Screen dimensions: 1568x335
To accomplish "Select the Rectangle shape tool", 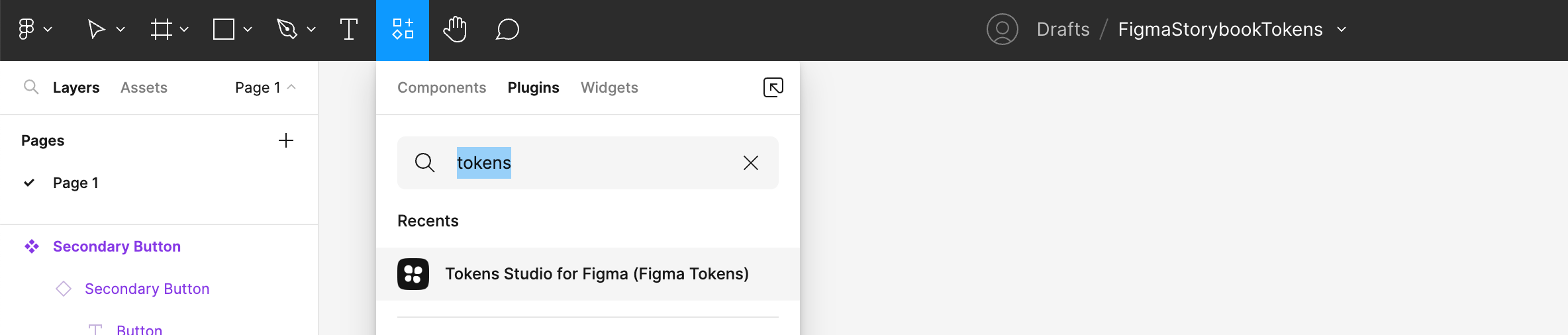I will tap(224, 29).
